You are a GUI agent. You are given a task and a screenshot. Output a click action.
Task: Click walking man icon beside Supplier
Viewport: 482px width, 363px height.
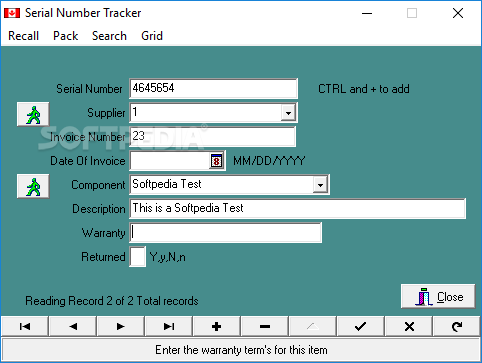click(x=33, y=114)
